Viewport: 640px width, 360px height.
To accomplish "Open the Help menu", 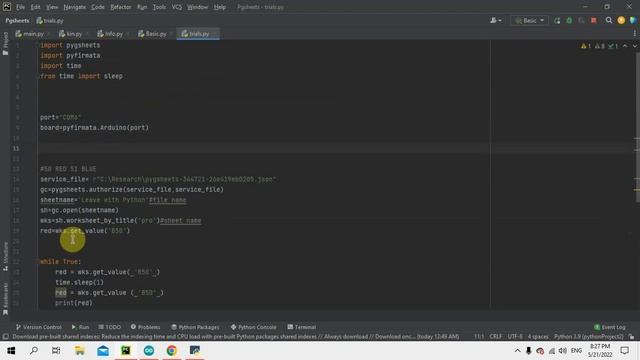I will click(x=220, y=7).
